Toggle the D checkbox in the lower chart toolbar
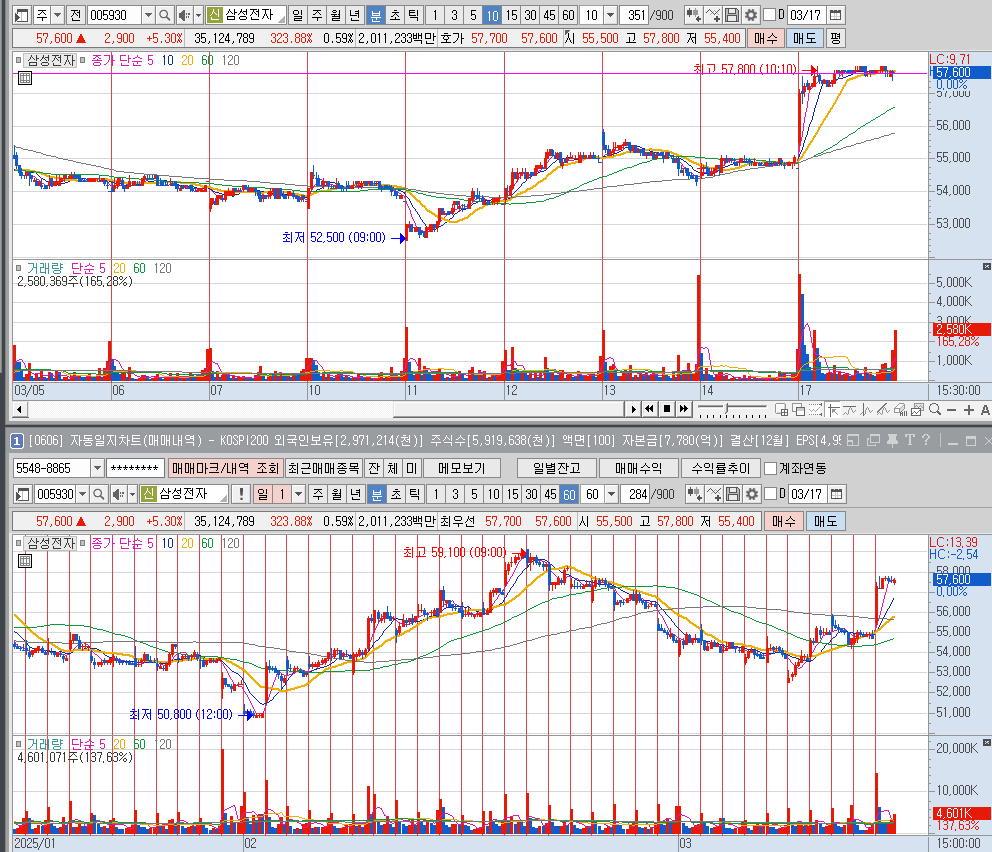Screen dimensions: 992x852 (x=771, y=493)
